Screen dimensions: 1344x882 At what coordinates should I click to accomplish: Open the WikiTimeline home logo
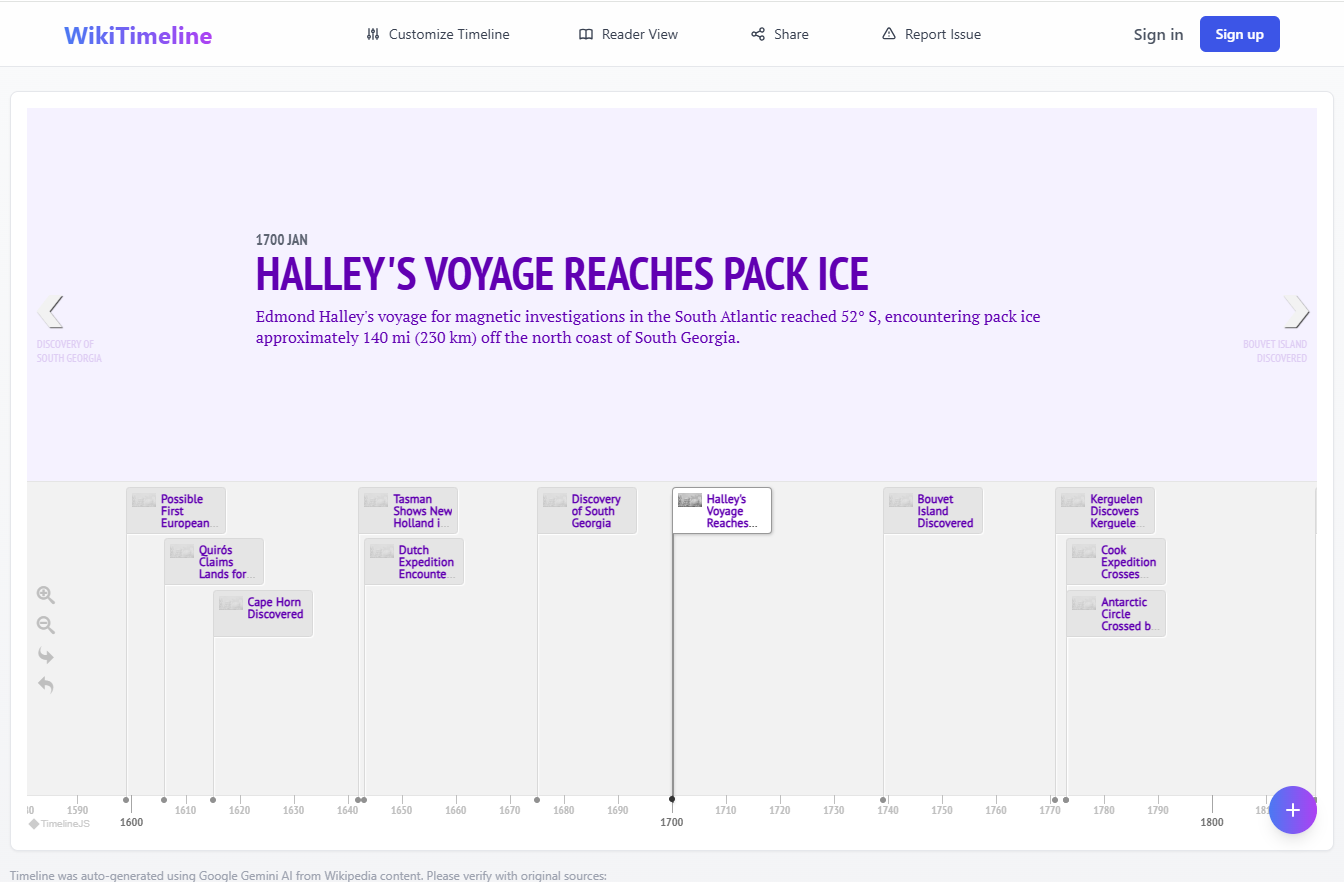137,33
